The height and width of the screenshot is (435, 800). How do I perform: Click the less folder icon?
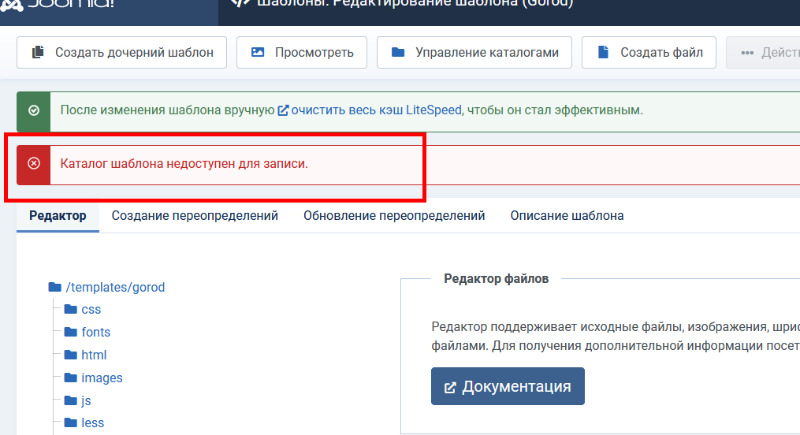click(x=71, y=423)
